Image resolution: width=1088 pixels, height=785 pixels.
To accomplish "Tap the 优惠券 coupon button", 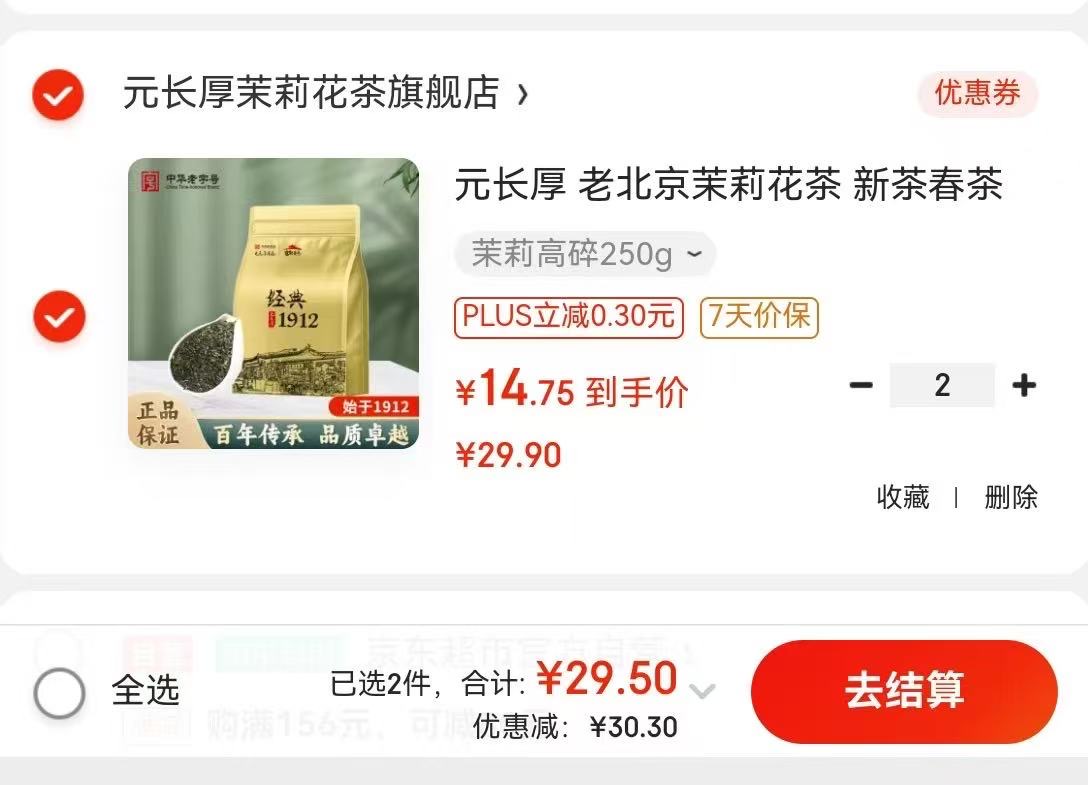I will tap(977, 93).
